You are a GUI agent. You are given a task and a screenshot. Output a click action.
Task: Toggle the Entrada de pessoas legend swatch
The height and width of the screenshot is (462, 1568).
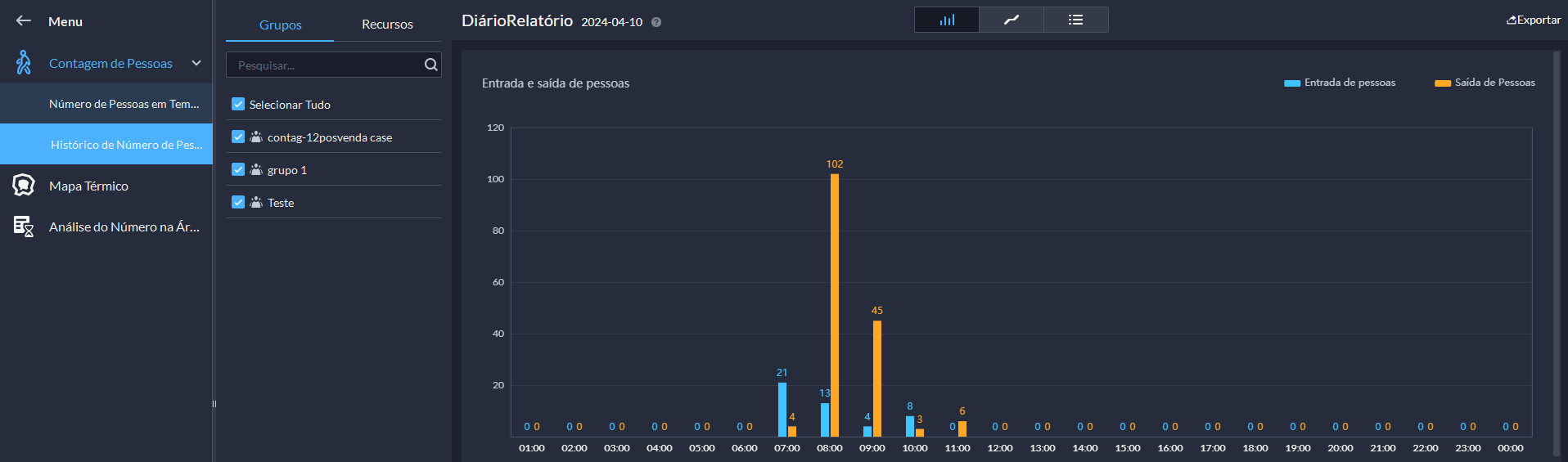(1292, 83)
